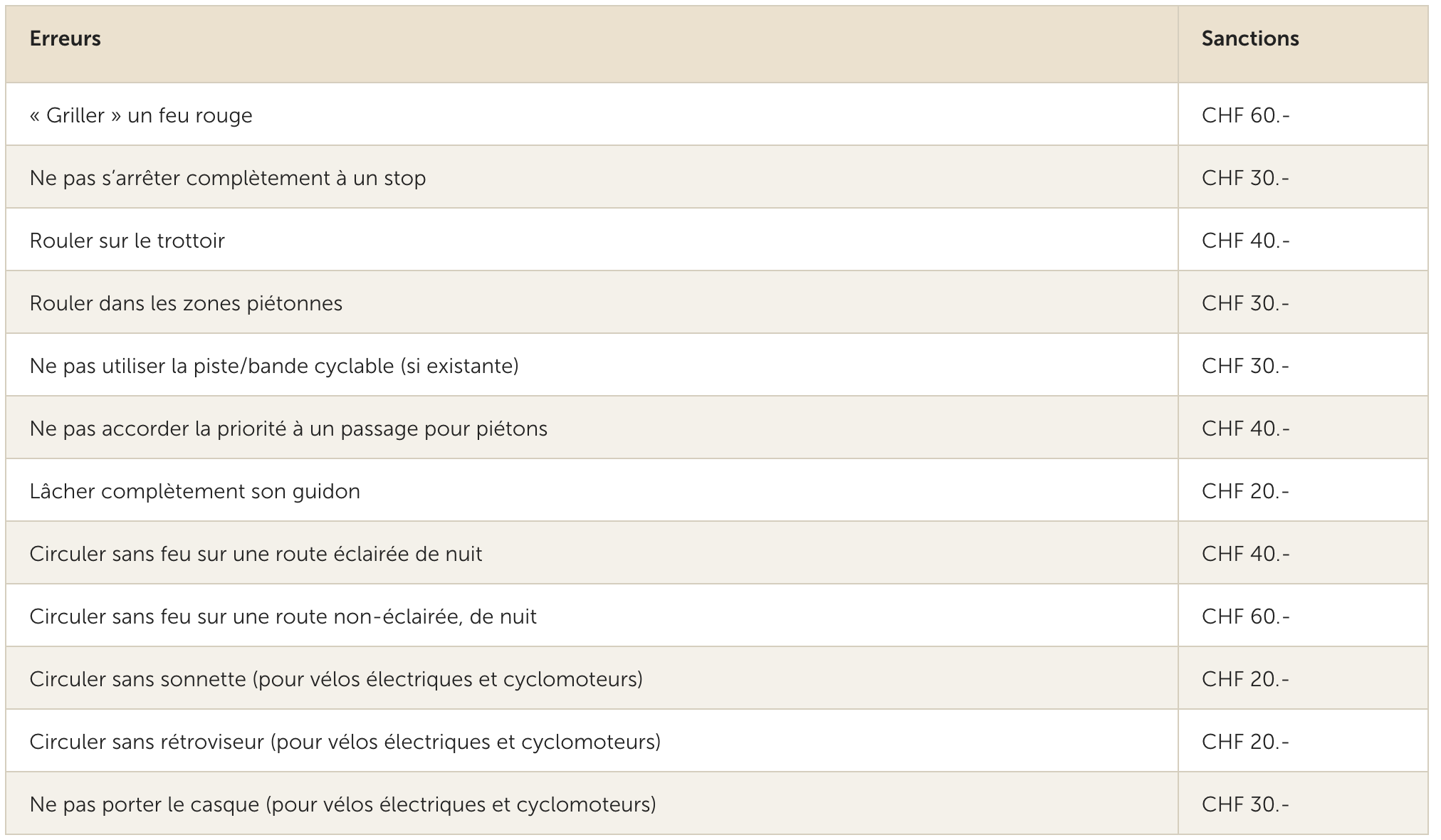Click the "Erreurs" column header

[65, 38]
